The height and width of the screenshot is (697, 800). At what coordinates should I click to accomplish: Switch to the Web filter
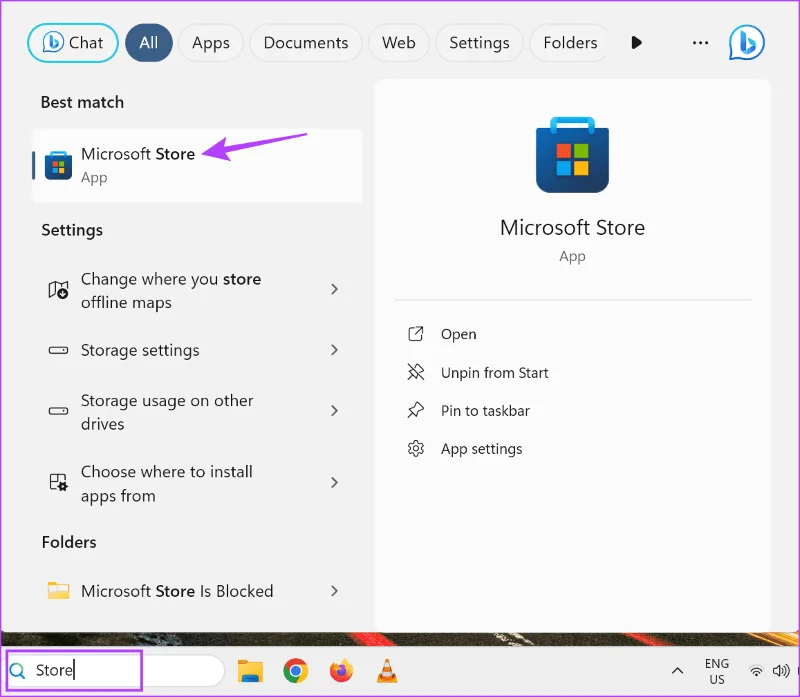point(398,43)
